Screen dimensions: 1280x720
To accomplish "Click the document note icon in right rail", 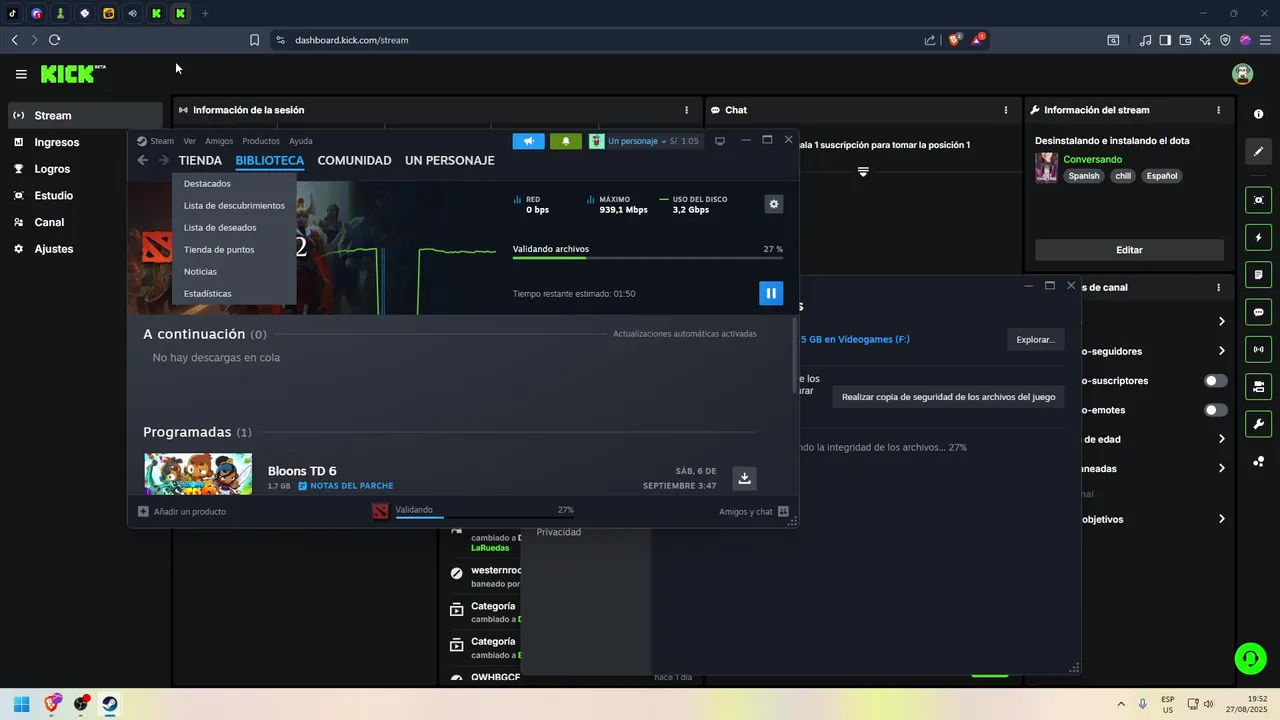I will coord(1258,274).
